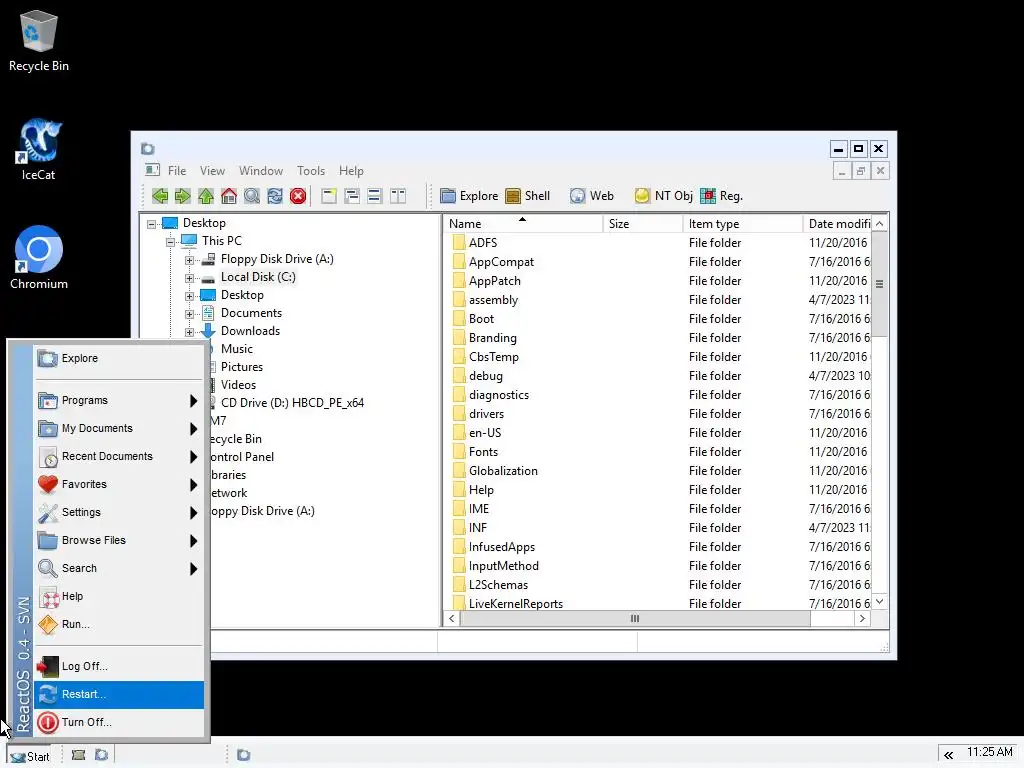The image size is (1024, 768).
Task: Click the Chromium desktop icon
Action: coord(39,259)
